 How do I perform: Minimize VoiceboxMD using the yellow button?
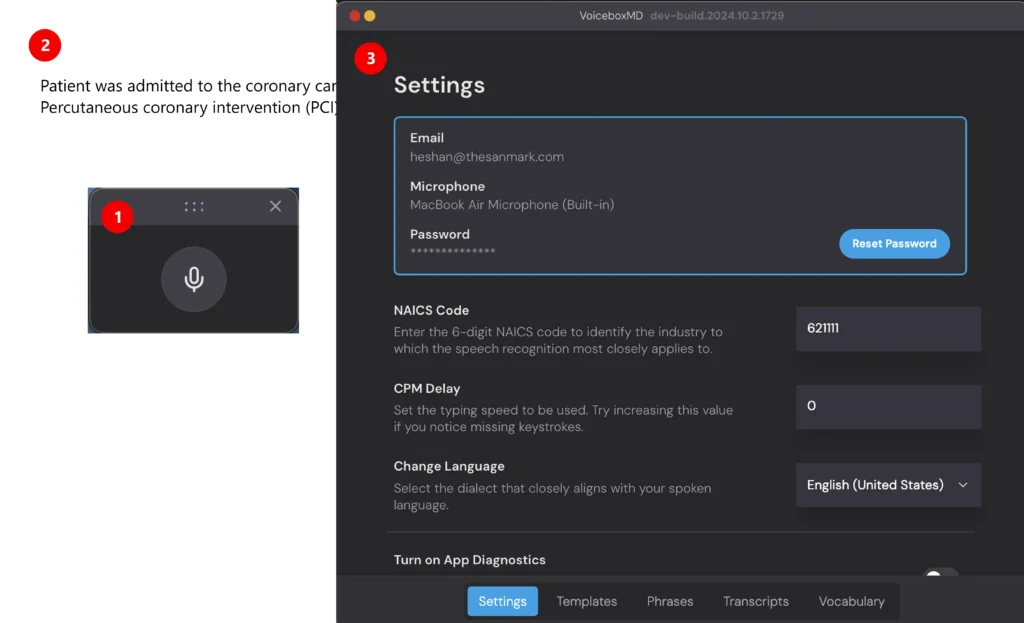pyautogui.click(x=370, y=16)
